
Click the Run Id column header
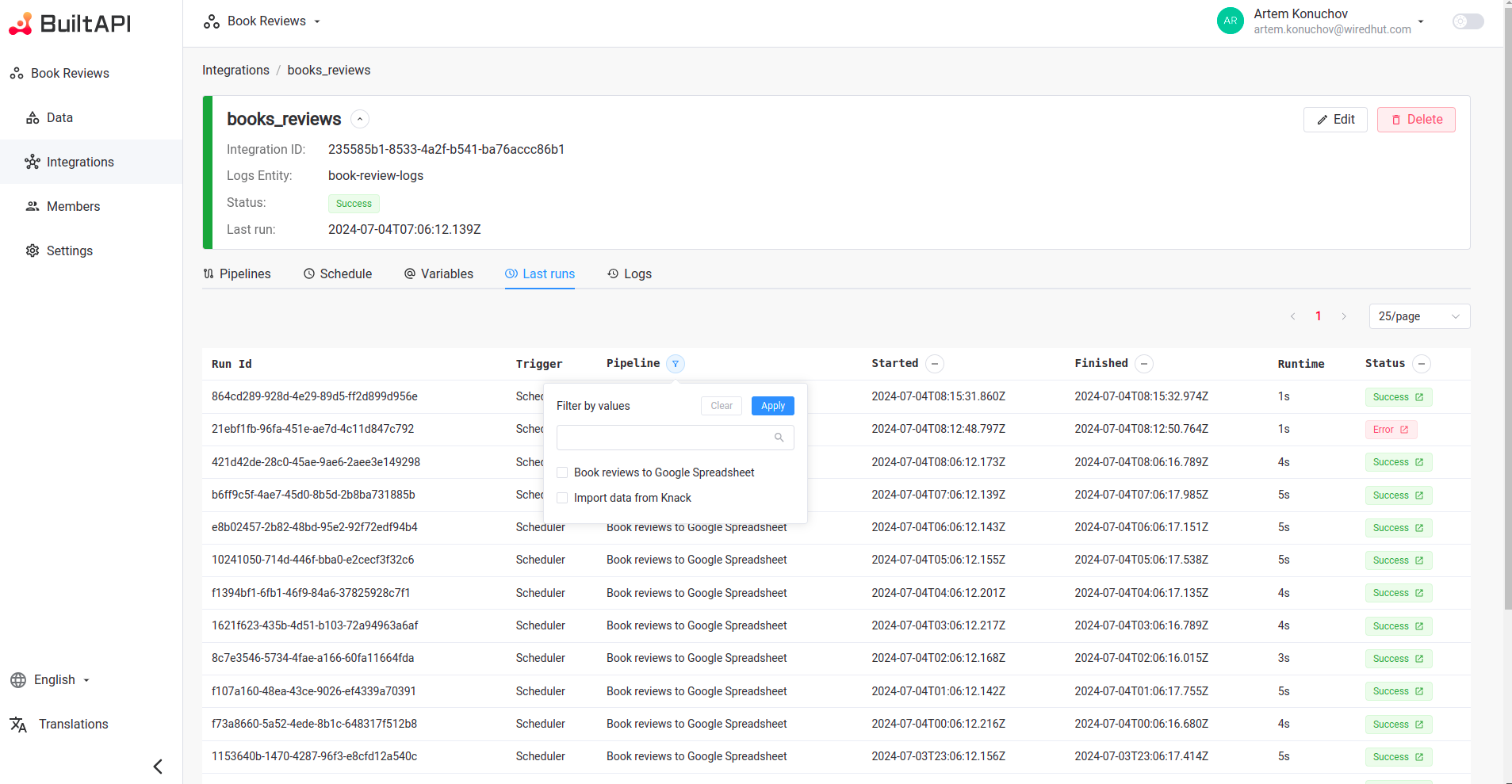(x=232, y=364)
